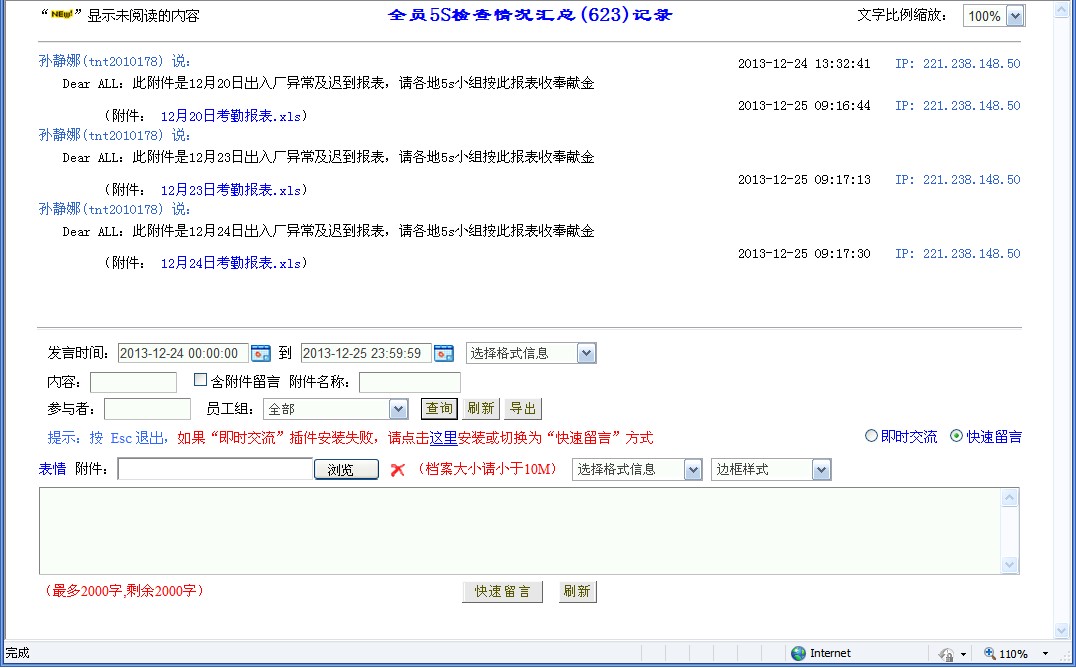This screenshot has height=668, width=1076.
Task: Open the 文字比例缩放 100% dropdown
Action: coord(1015,16)
